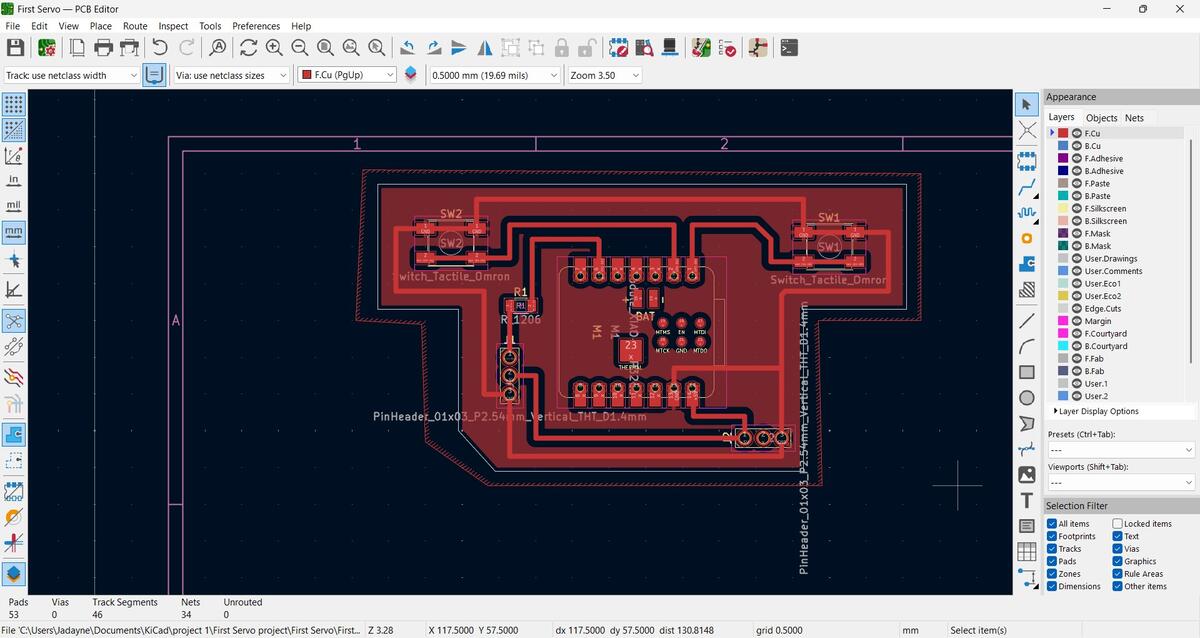Open the Help menu

tap(301, 26)
